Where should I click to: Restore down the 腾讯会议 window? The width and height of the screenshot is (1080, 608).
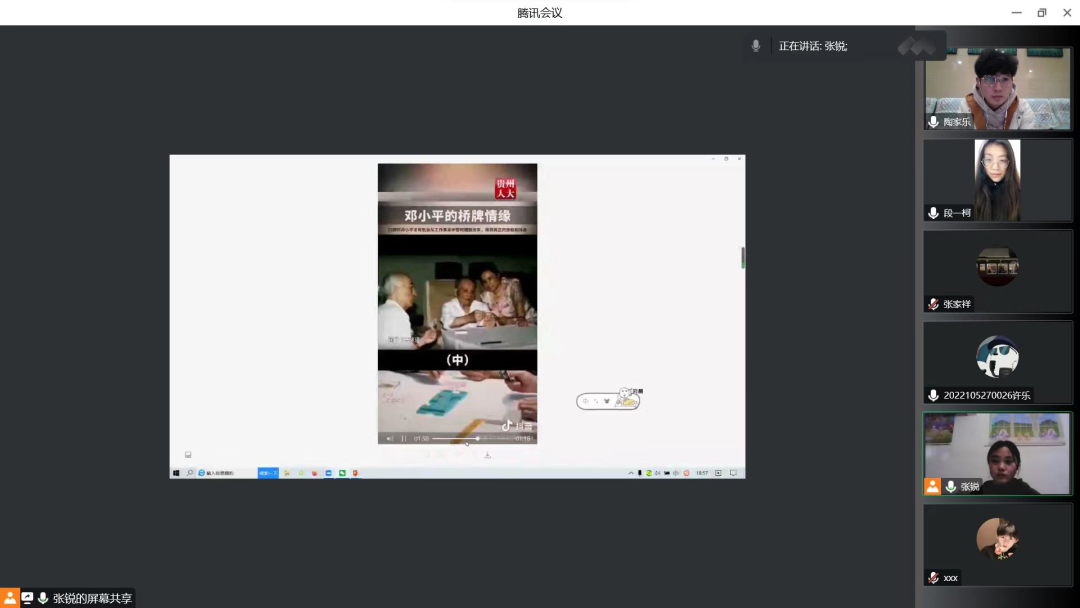coord(1042,12)
